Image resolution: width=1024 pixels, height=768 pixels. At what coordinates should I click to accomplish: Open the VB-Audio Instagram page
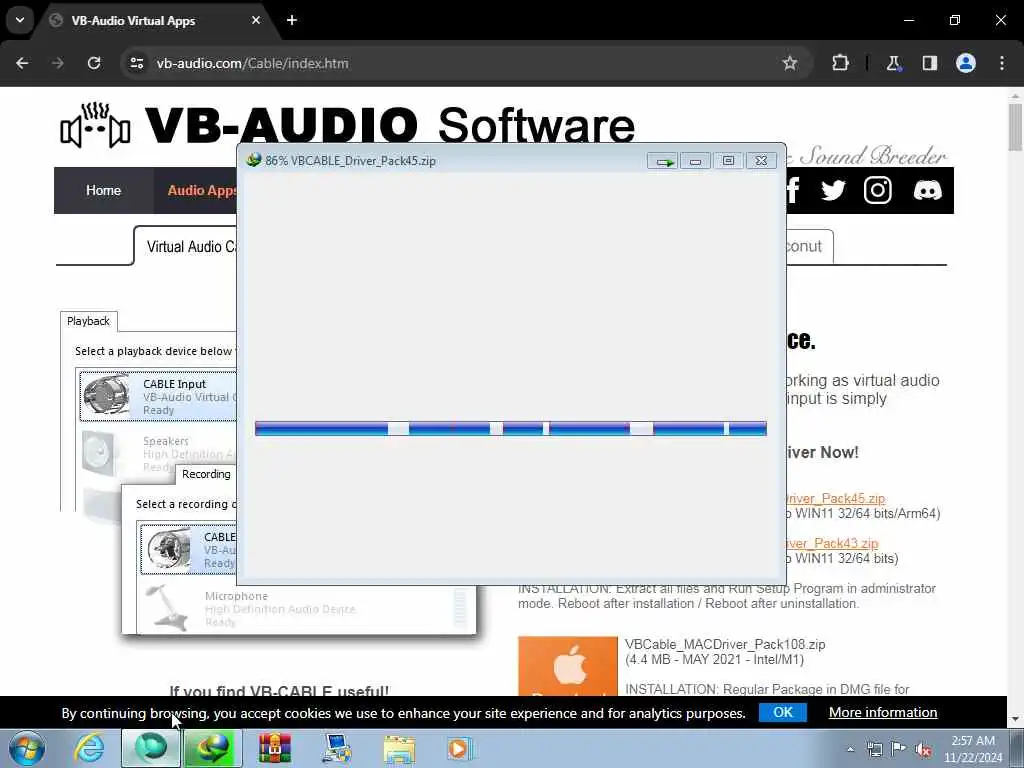click(x=878, y=191)
